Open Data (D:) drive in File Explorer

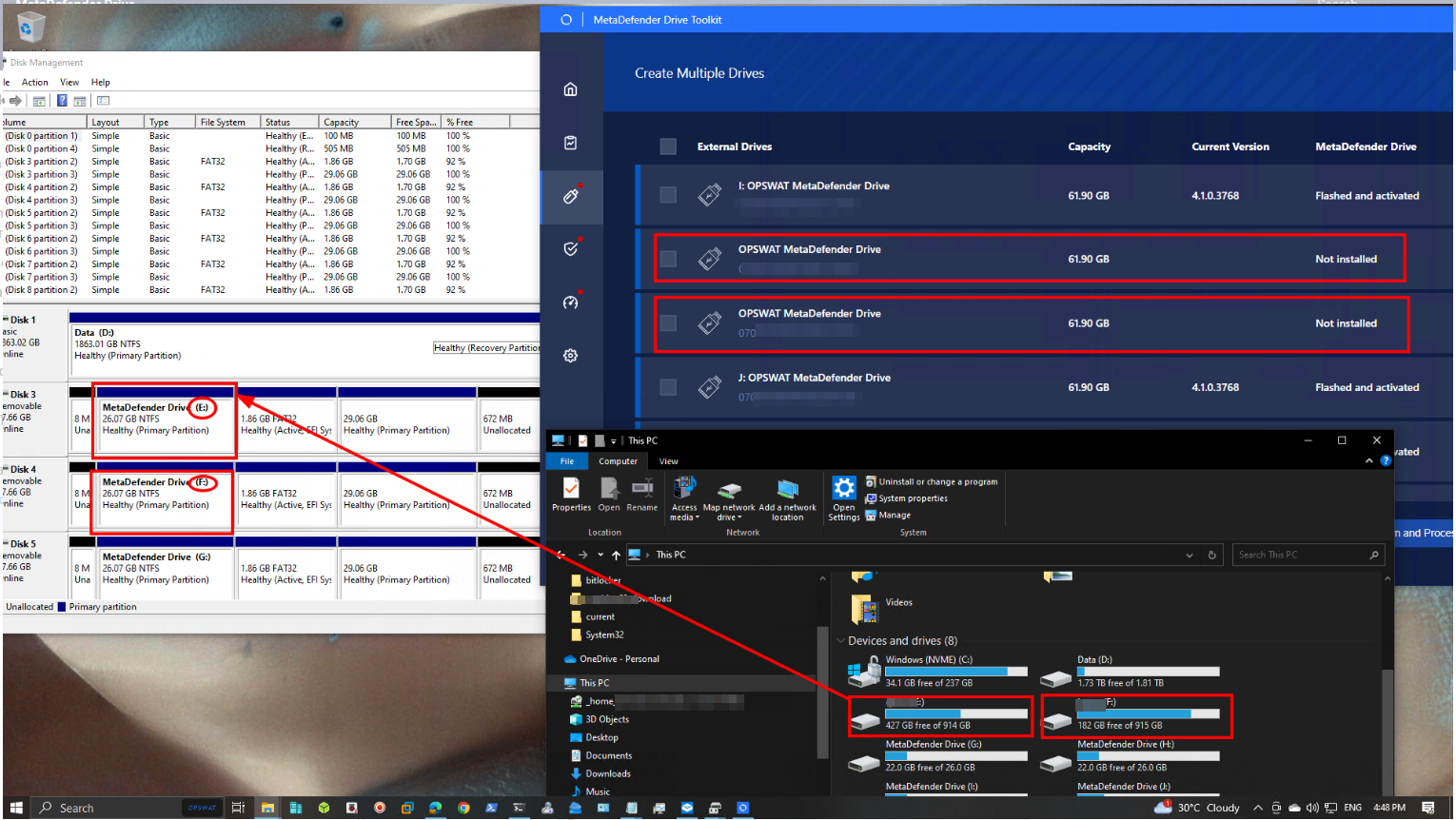coord(1130,671)
